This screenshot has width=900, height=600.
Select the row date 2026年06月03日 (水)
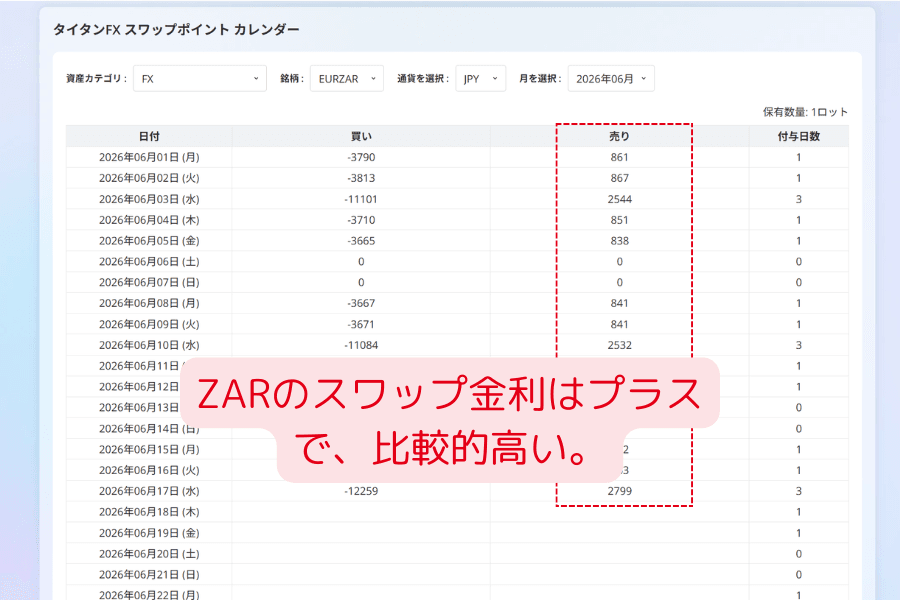coord(149,199)
